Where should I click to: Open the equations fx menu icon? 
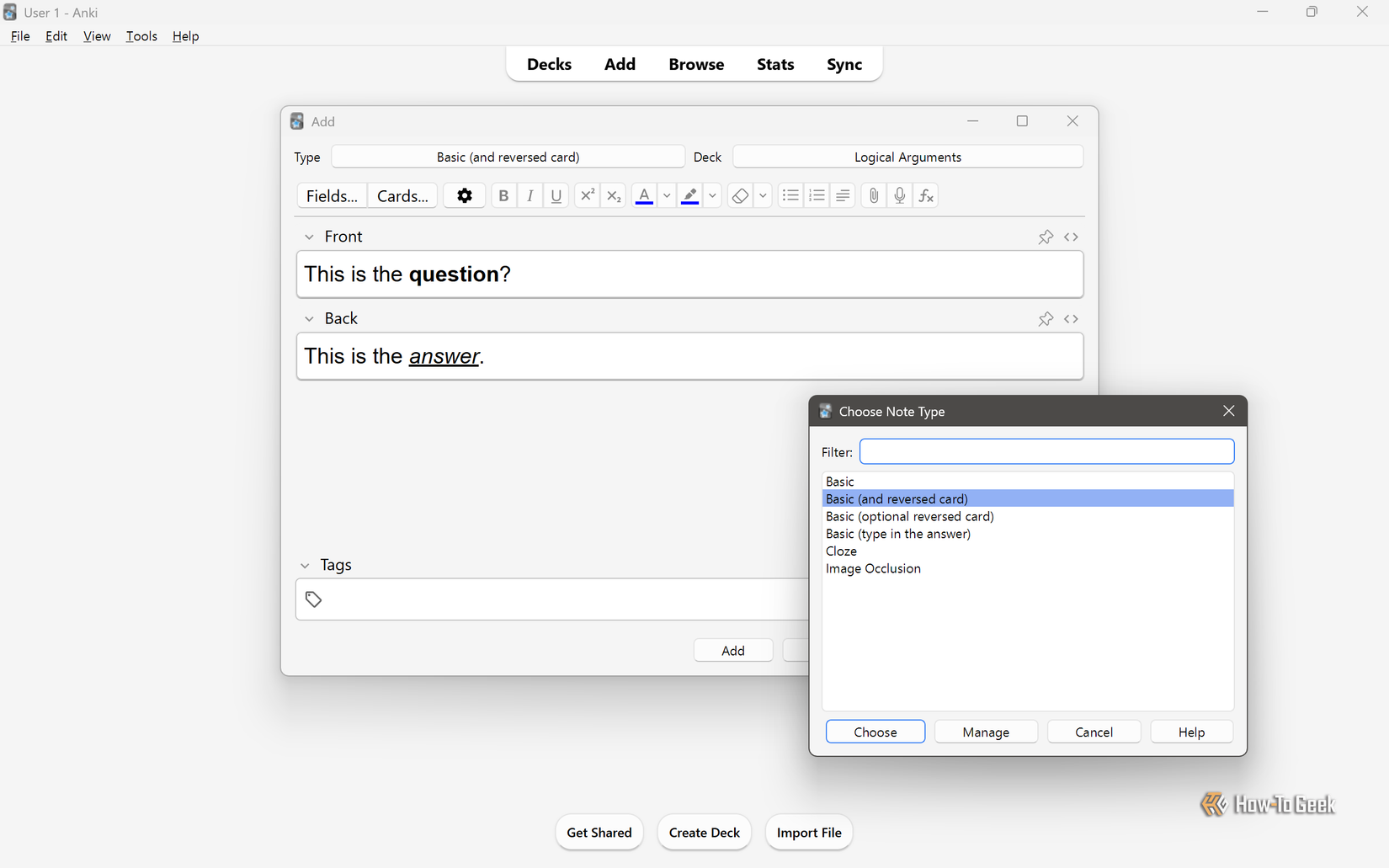coord(926,195)
